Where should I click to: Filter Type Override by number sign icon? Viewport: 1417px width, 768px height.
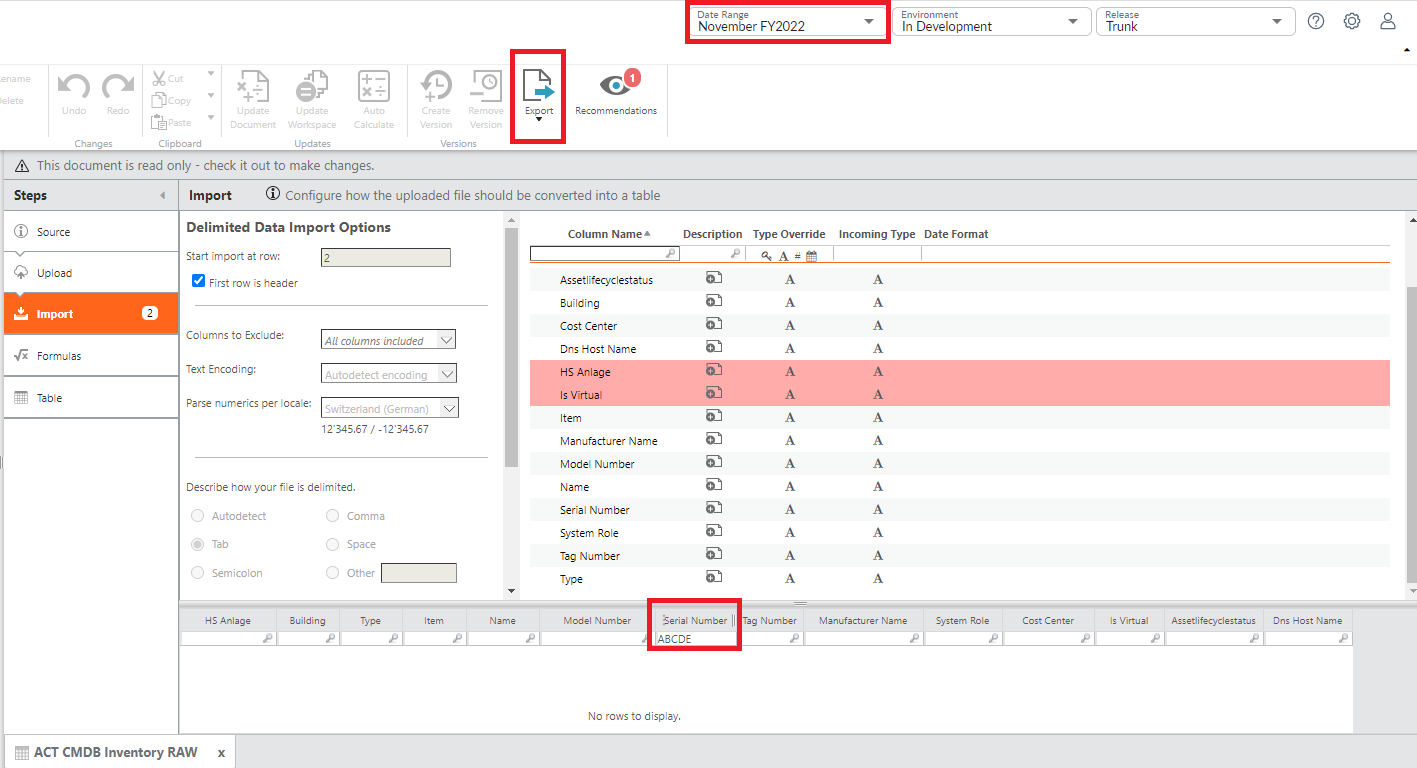[797, 256]
